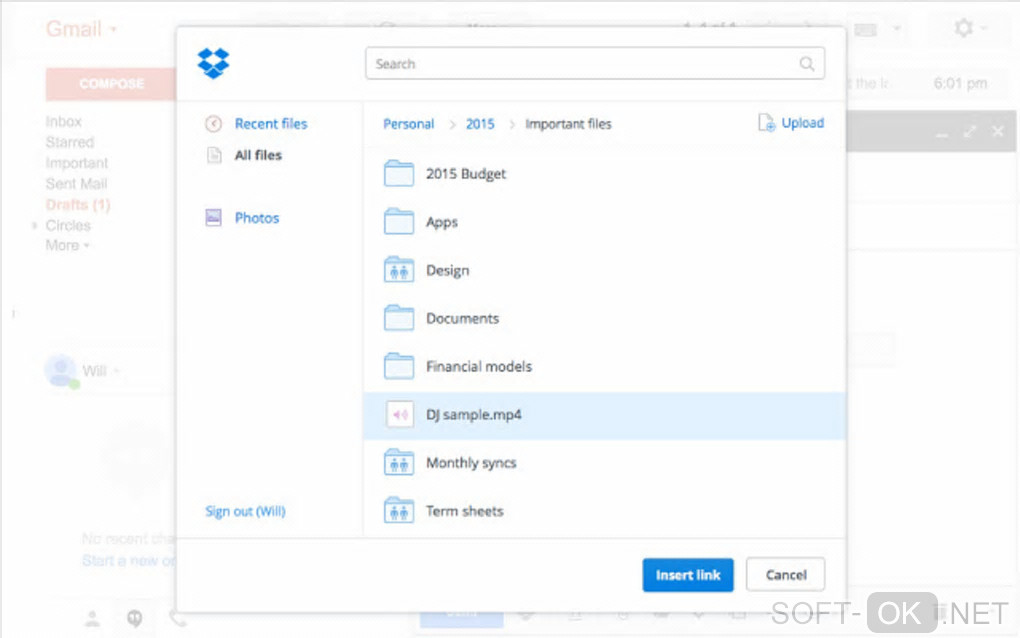Expand Gmail More labels dropdown
This screenshot has height=638, width=1020.
coord(67,245)
